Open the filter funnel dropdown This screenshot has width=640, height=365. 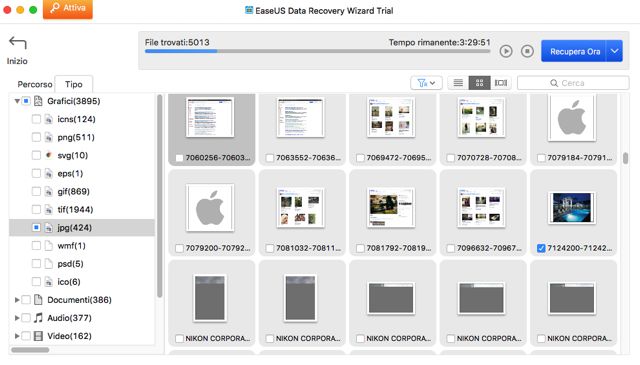pyautogui.click(x=426, y=83)
